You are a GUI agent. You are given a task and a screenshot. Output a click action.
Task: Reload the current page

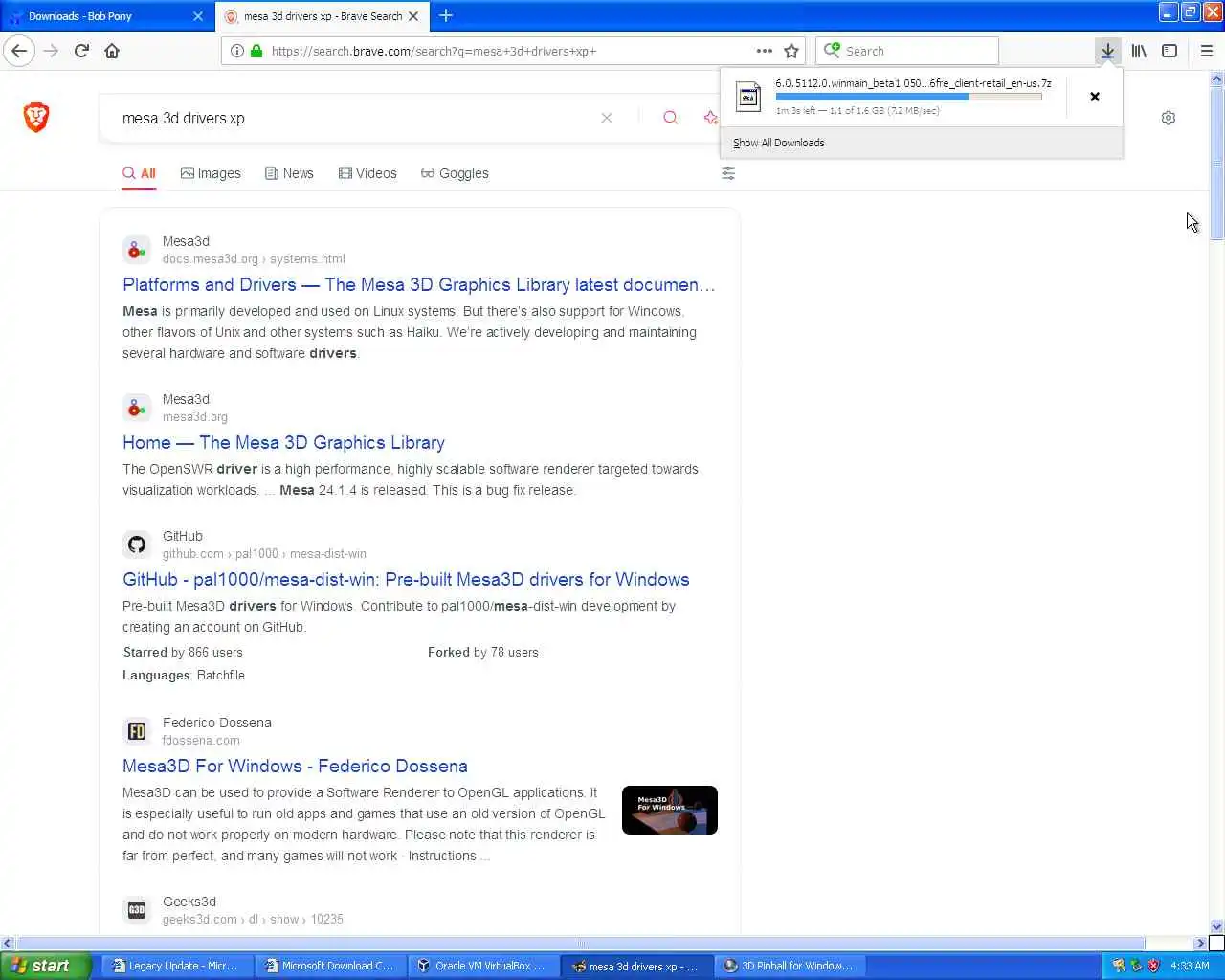tap(81, 51)
